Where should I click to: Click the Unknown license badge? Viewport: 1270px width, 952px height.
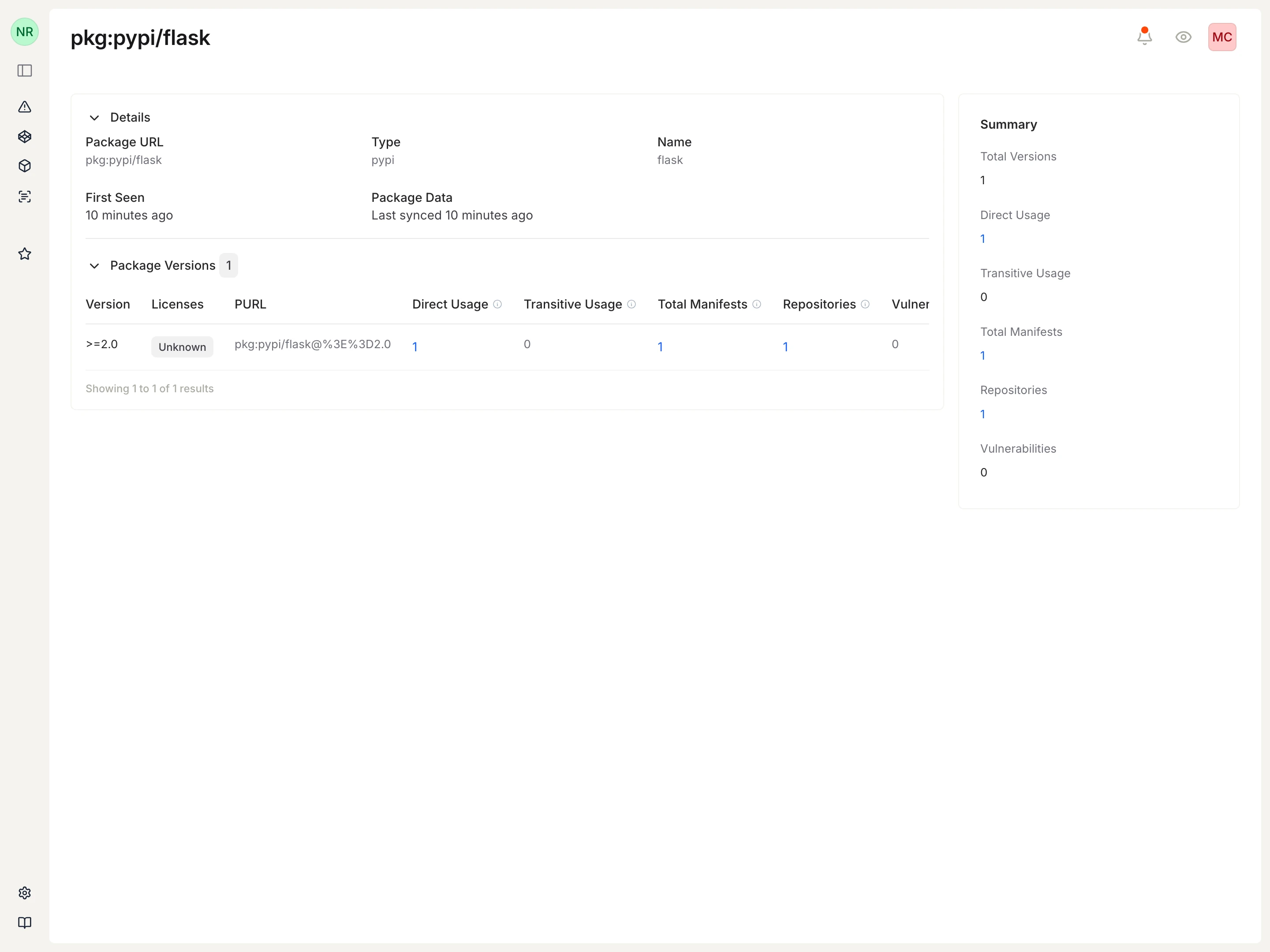point(182,346)
